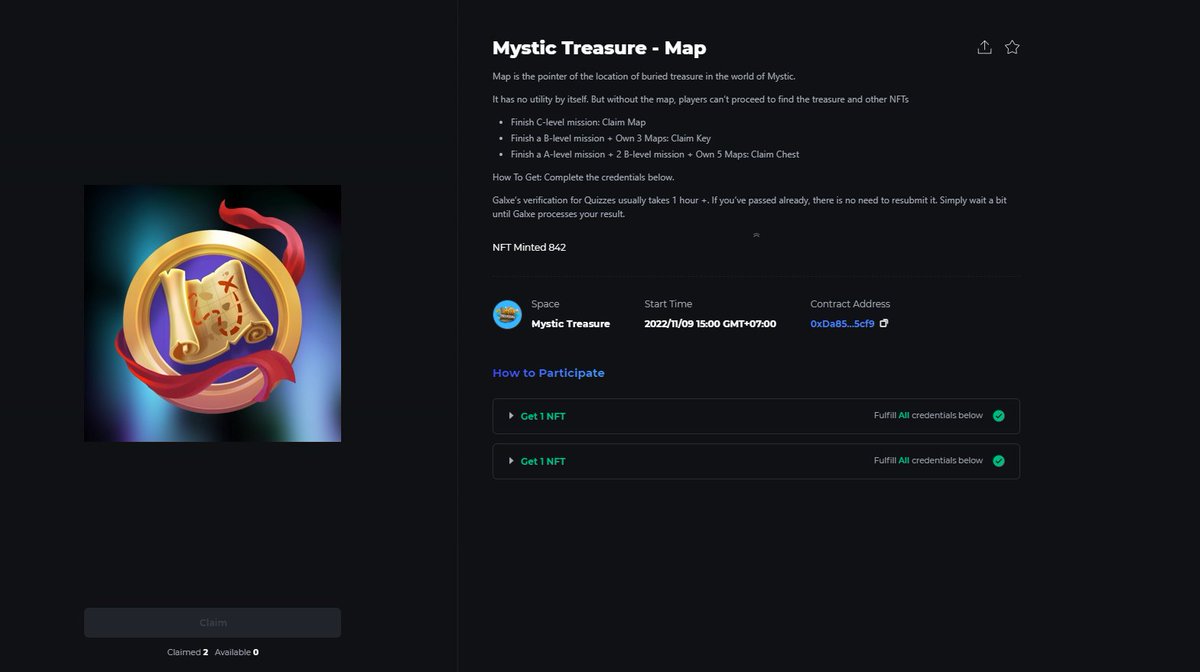Select the How to Participate heading
This screenshot has height=672, width=1200.
click(x=548, y=371)
